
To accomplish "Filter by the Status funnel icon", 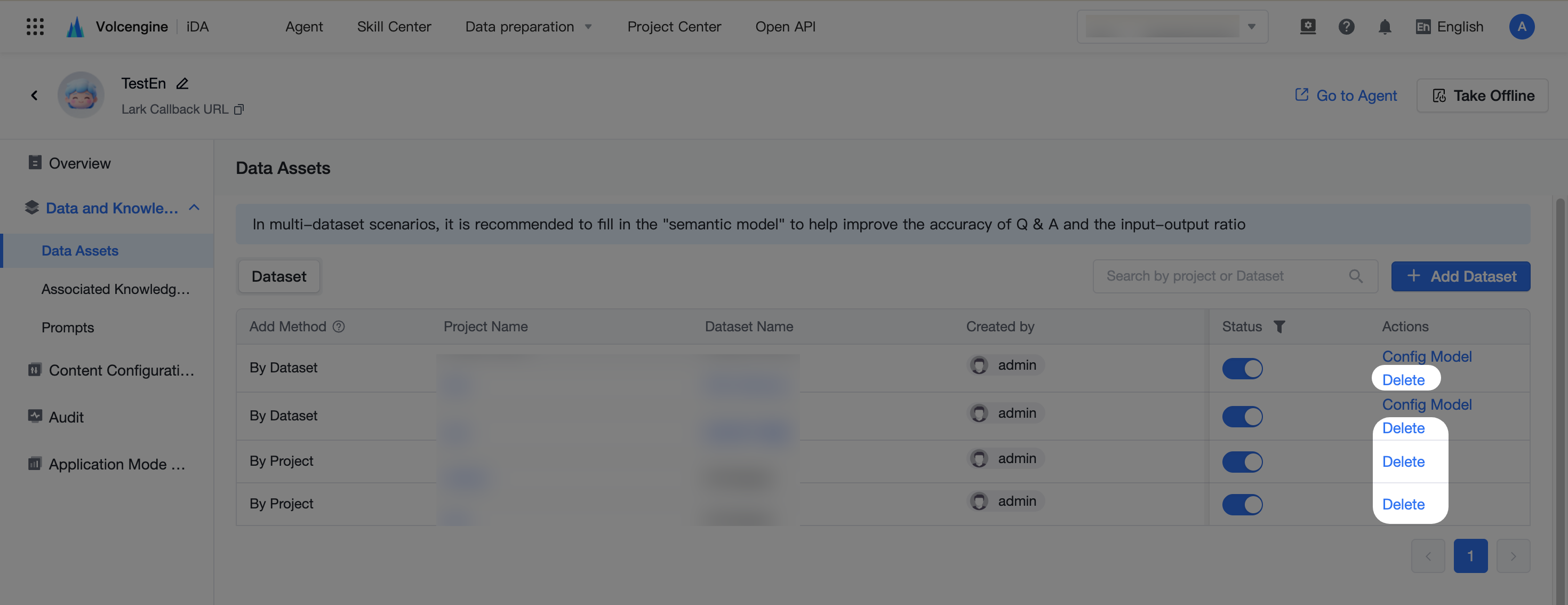I will click(x=1279, y=327).
